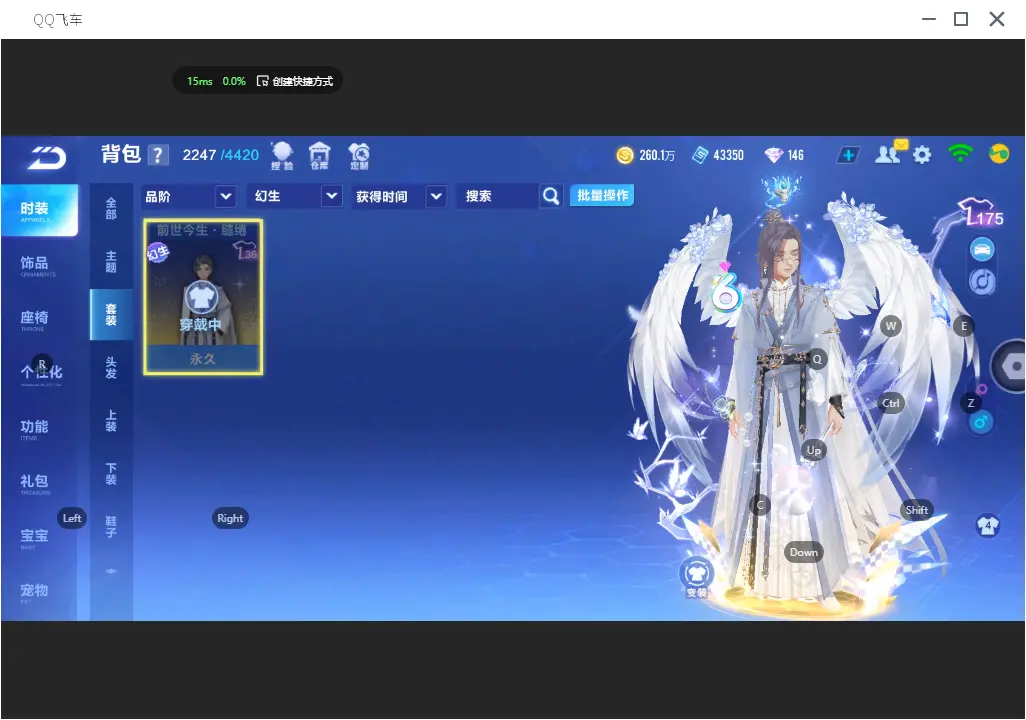Open the backpack help question mark
Image resolution: width=1026 pixels, height=720 pixels.
(158, 155)
